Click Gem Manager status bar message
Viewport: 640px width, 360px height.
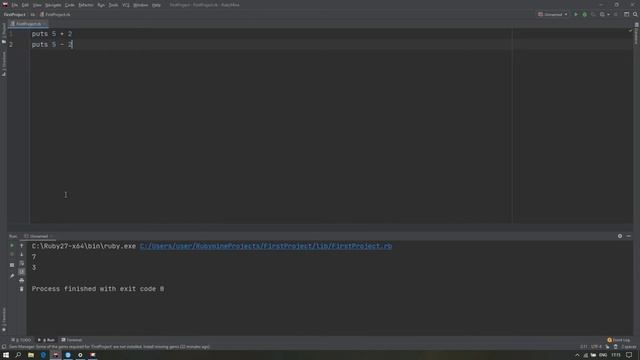pyautogui.click(x=109, y=347)
